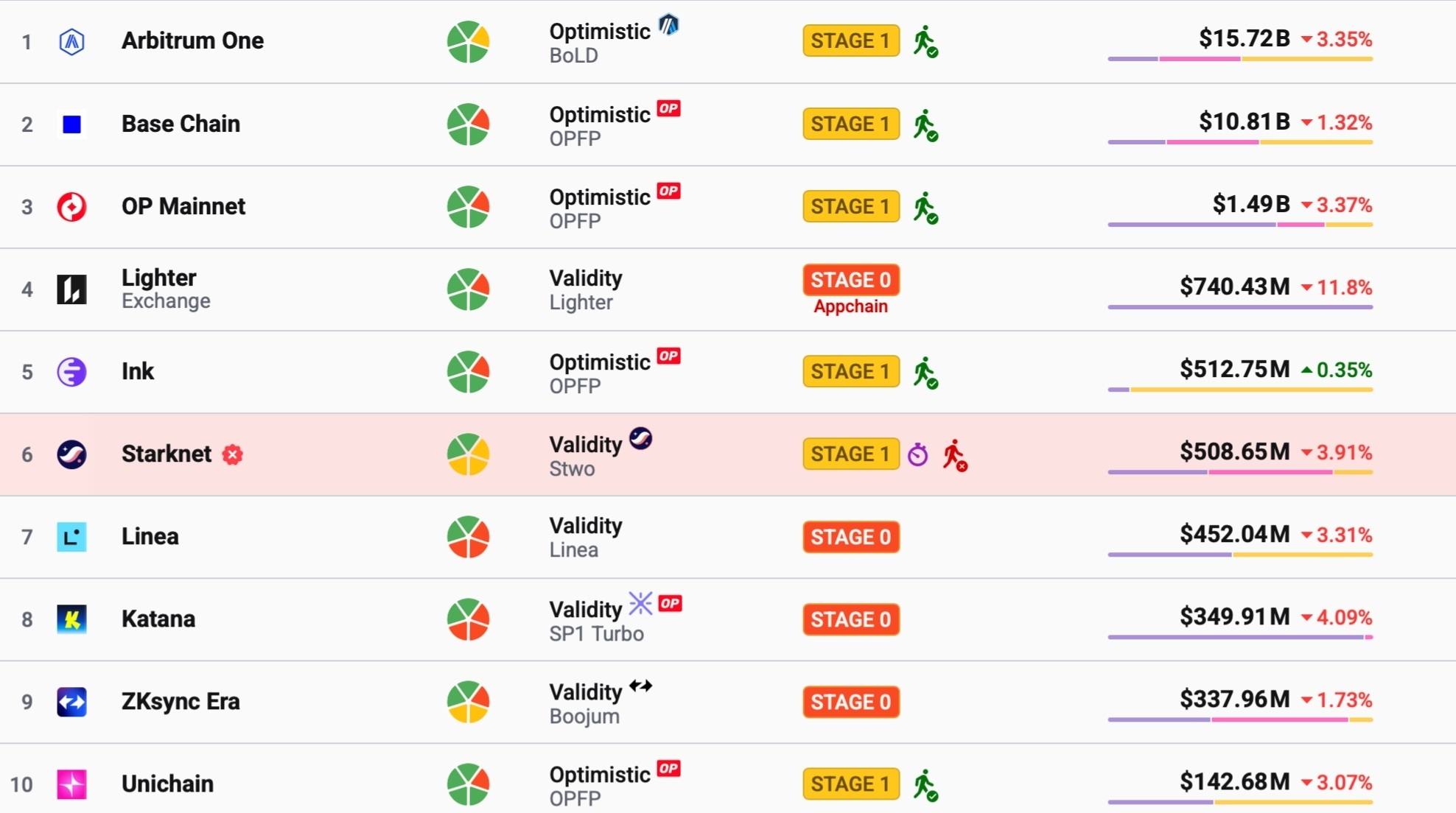Click the OP stack badge for Base Chain
This screenshot has width=1456, height=813.
click(x=669, y=108)
